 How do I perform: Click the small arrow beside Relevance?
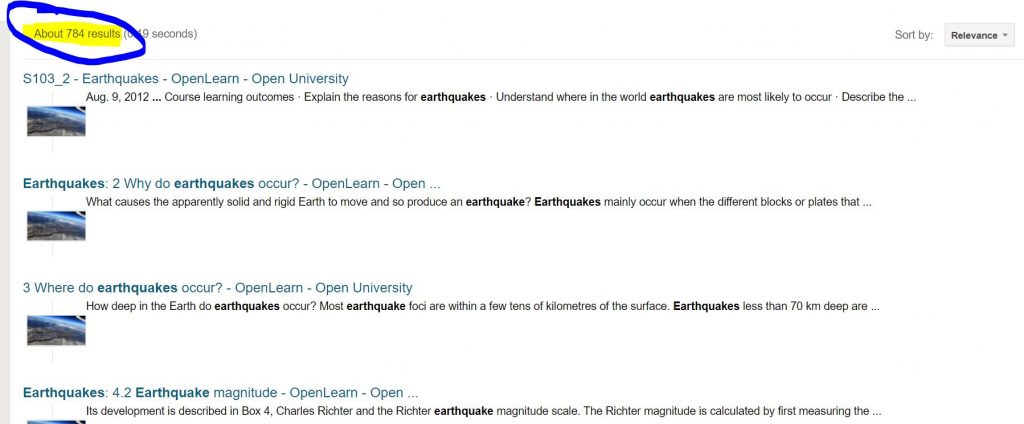(1004, 35)
